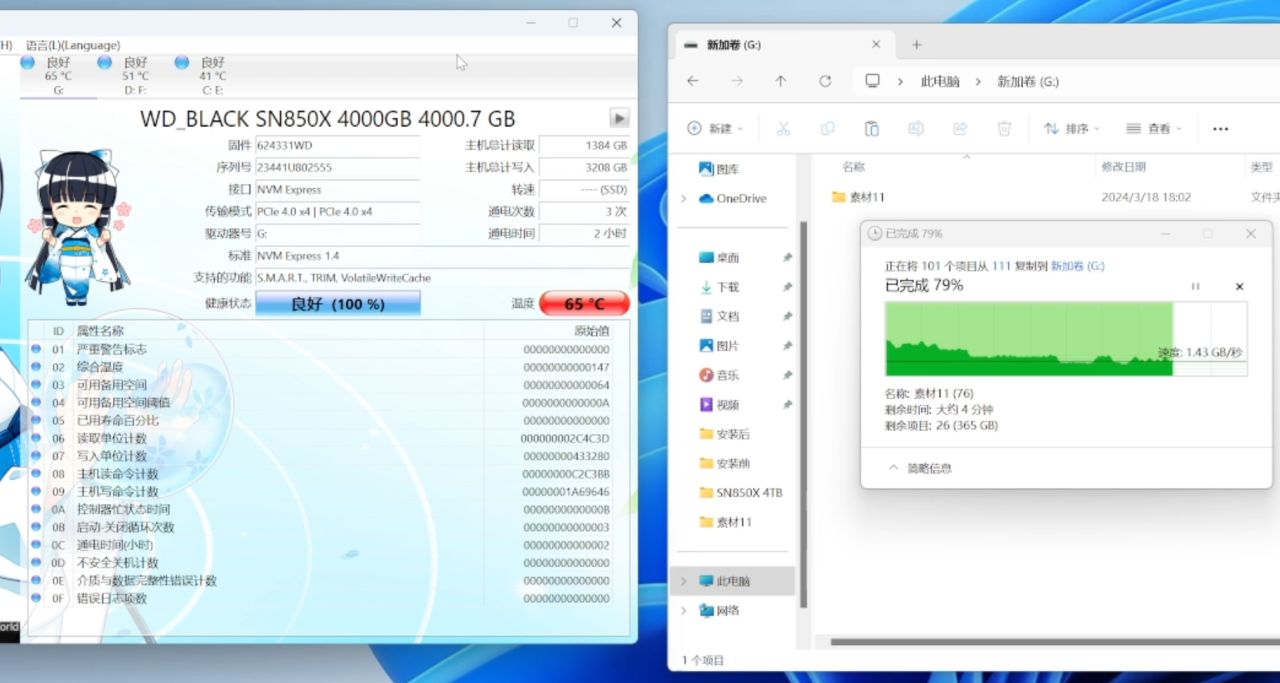
Task: Open the OneDrive navigation item
Action: [x=732, y=198]
